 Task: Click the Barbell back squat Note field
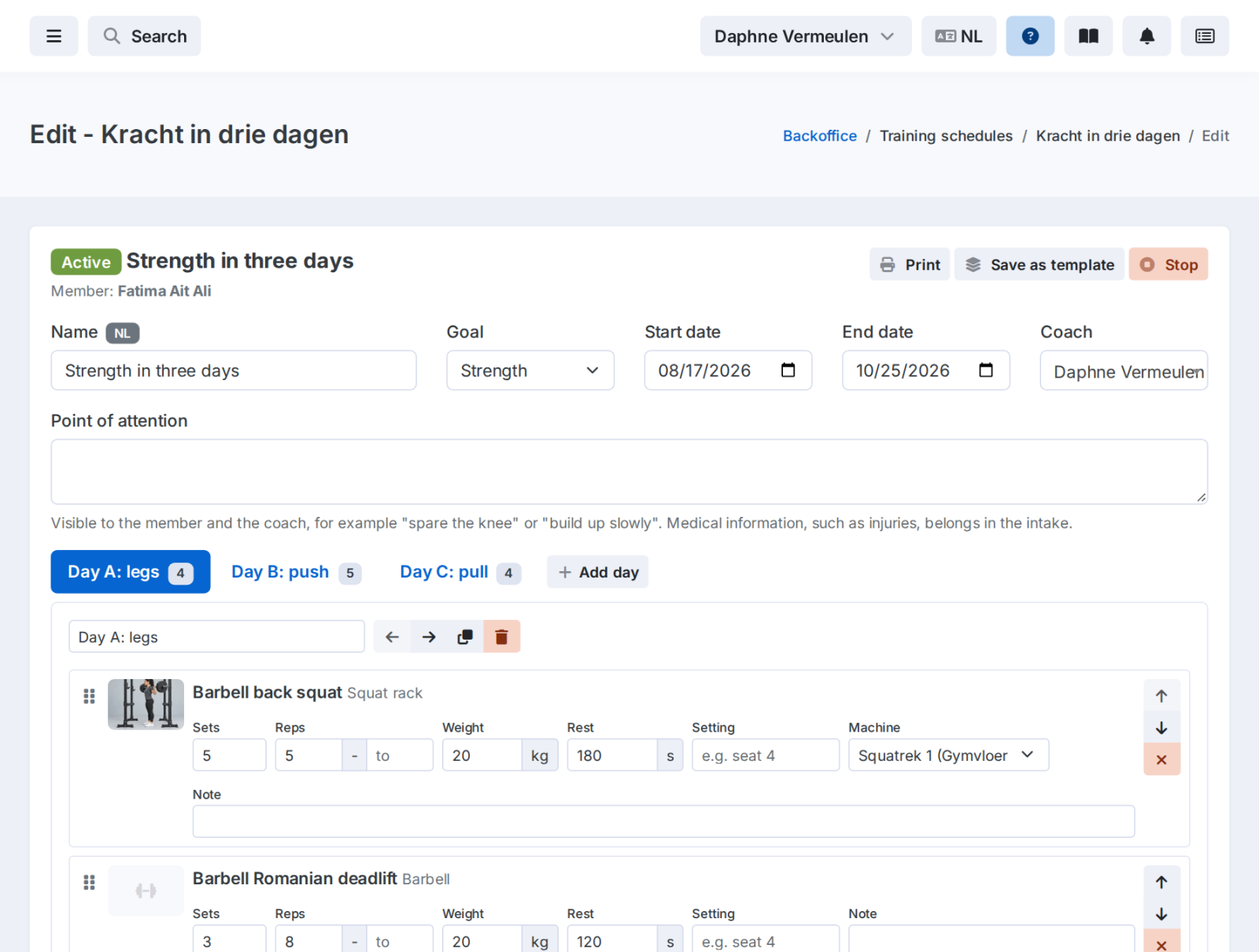[663, 821]
